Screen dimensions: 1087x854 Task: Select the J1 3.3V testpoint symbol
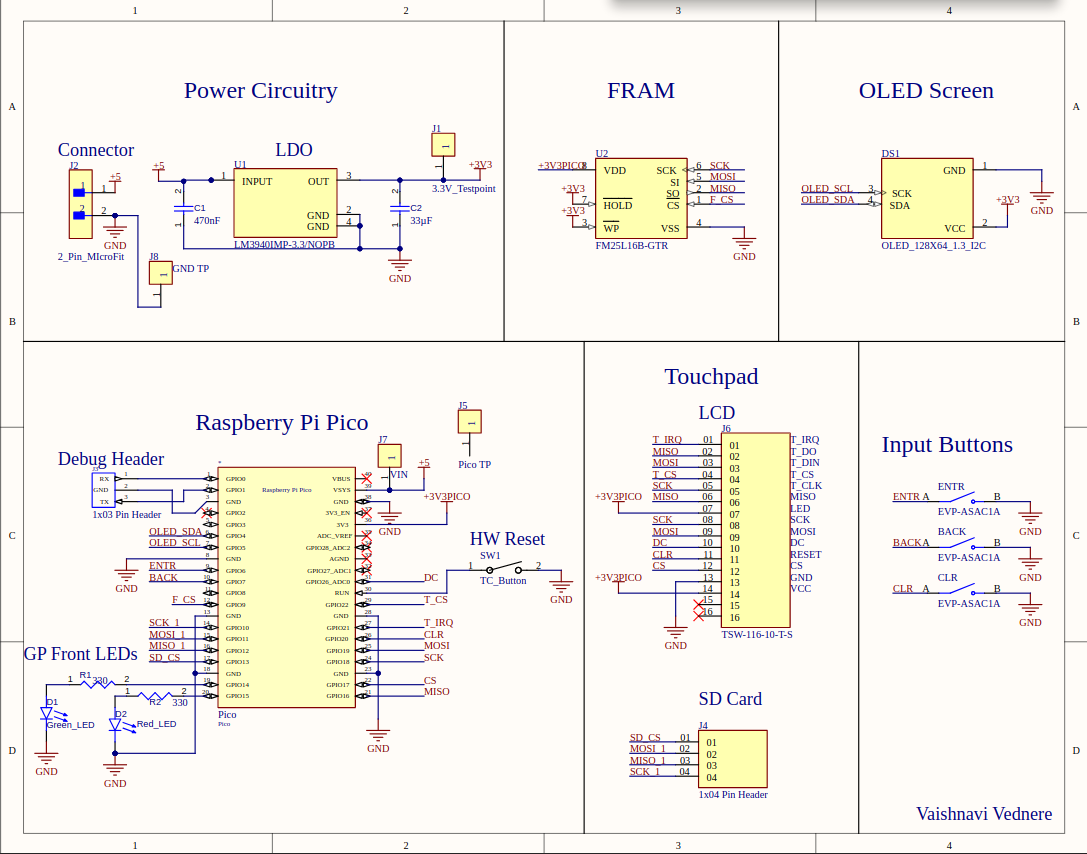443,145
